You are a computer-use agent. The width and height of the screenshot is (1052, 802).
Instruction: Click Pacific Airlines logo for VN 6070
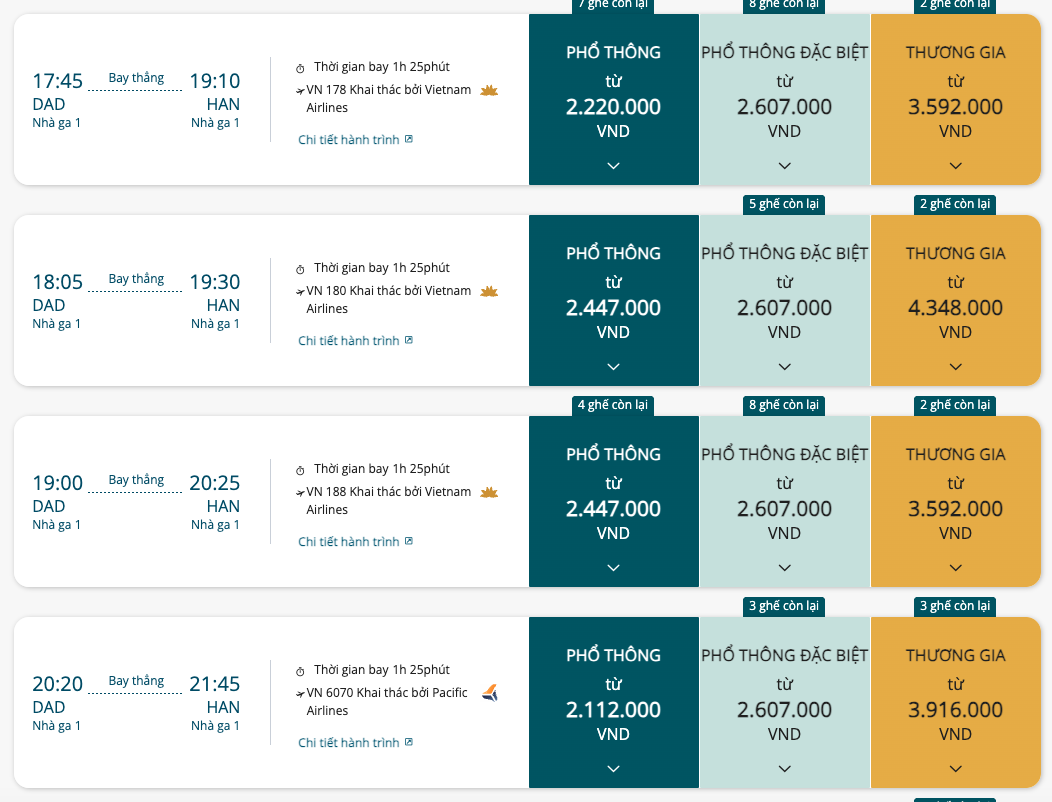(490, 693)
